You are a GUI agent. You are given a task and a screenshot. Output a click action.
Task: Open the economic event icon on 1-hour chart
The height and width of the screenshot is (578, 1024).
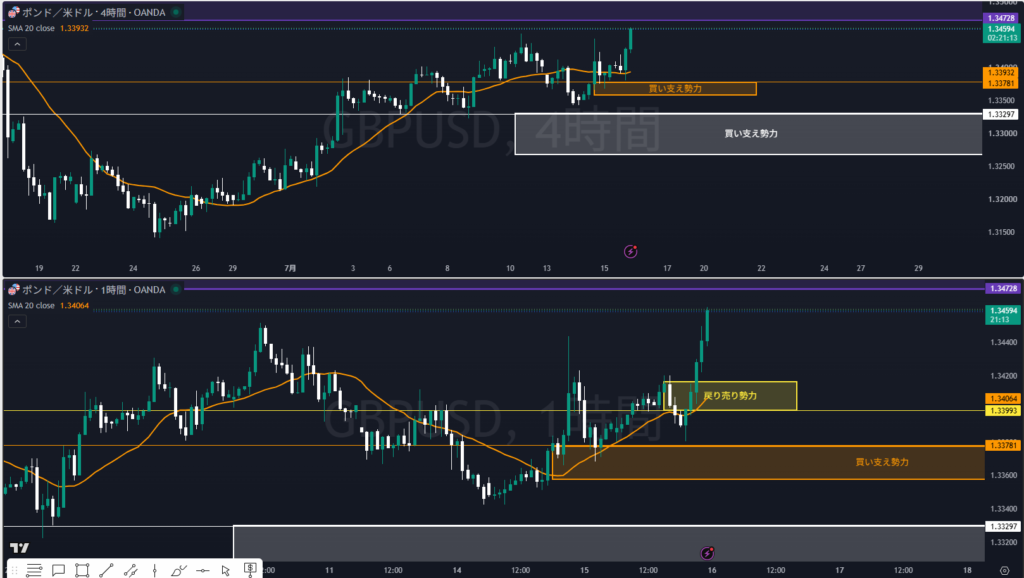click(x=707, y=553)
